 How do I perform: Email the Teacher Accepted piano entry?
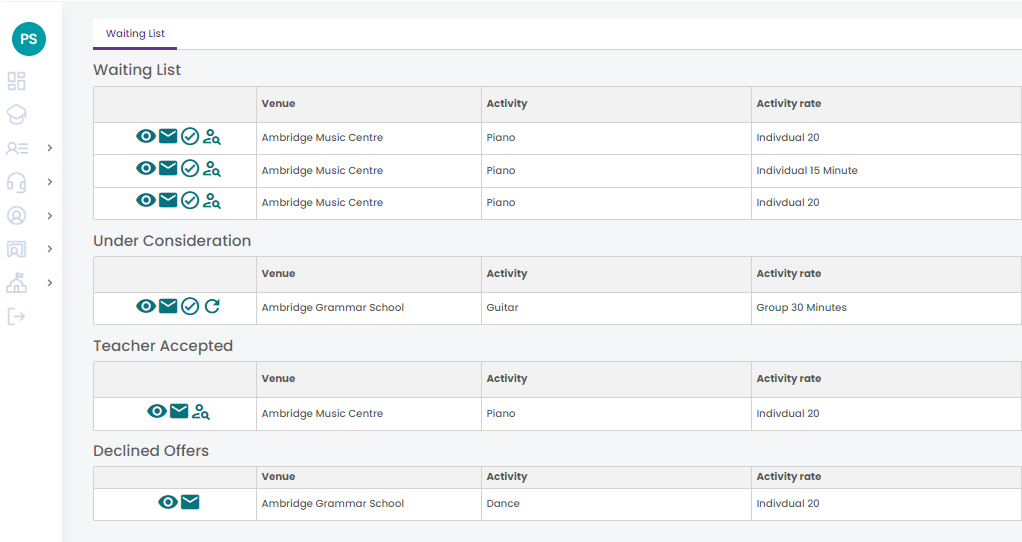click(x=179, y=411)
